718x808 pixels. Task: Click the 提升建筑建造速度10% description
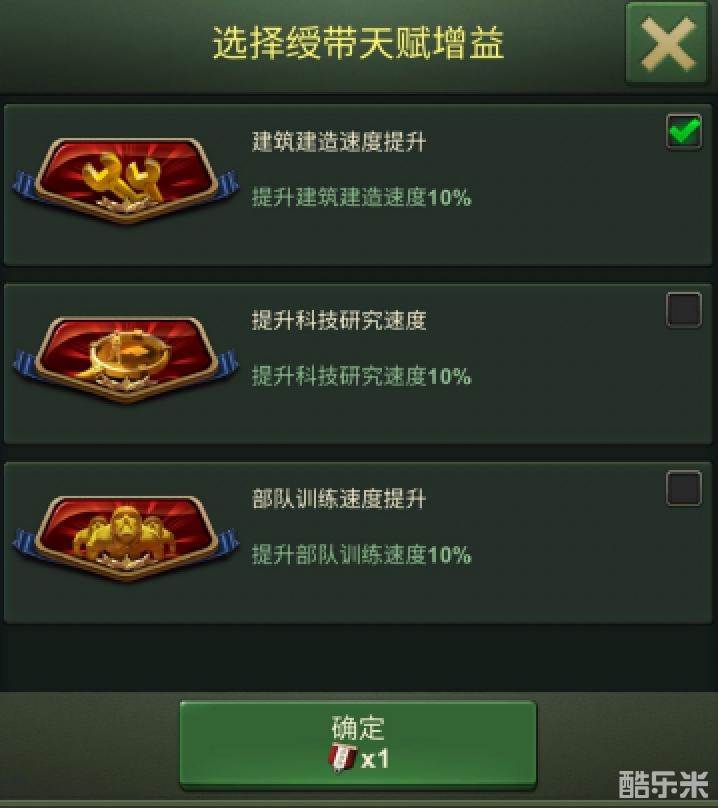[361, 197]
